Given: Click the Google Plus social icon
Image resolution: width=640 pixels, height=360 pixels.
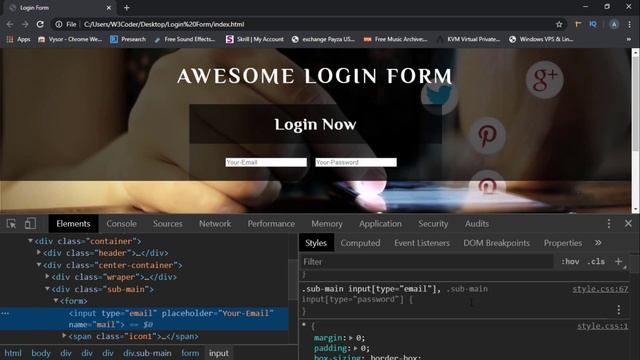Looking at the screenshot, I should (544, 79).
